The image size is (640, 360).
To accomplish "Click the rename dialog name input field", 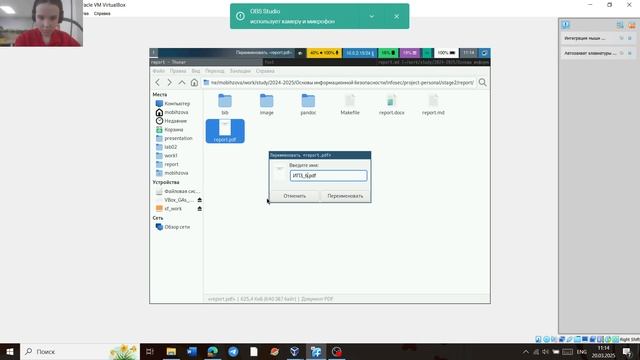I will (329, 176).
